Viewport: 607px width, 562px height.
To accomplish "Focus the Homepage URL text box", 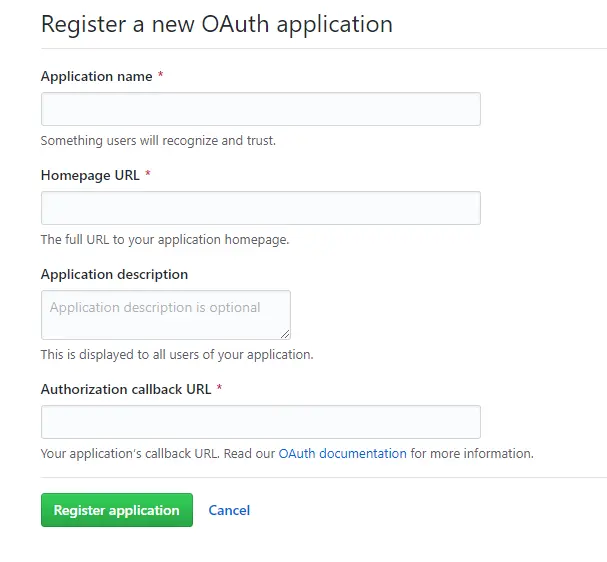I will click(260, 208).
